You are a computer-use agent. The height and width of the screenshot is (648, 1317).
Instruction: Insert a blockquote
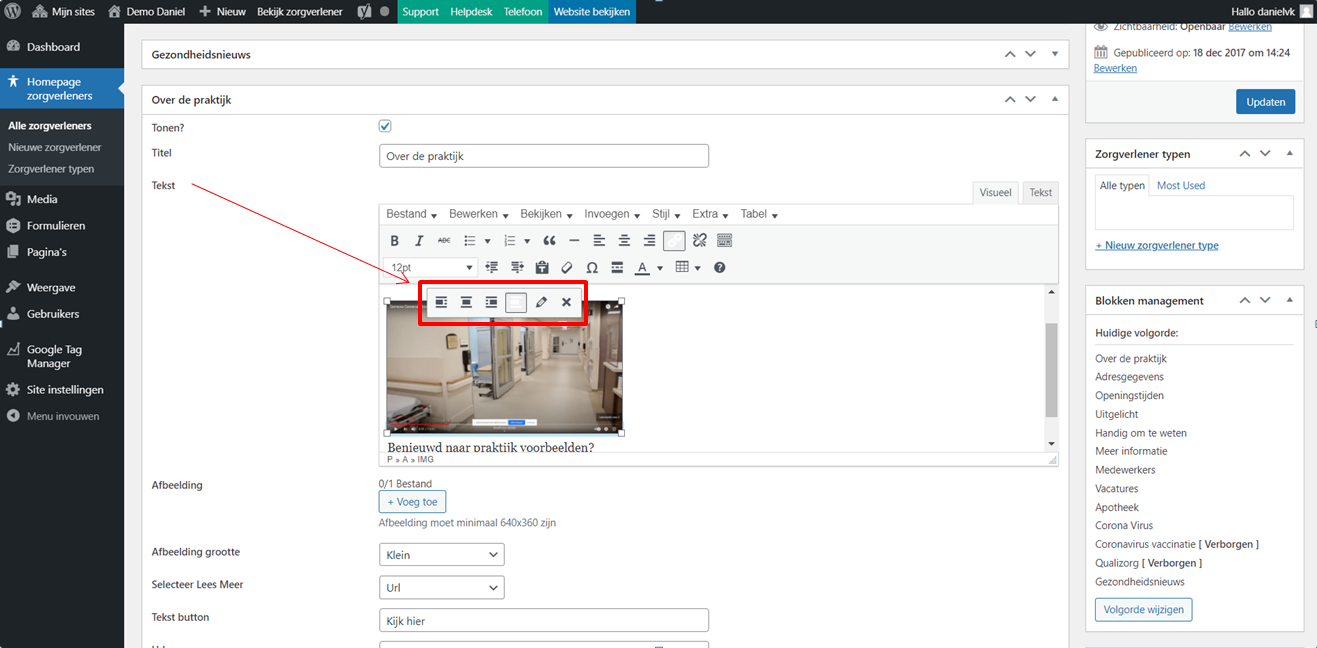click(x=549, y=241)
